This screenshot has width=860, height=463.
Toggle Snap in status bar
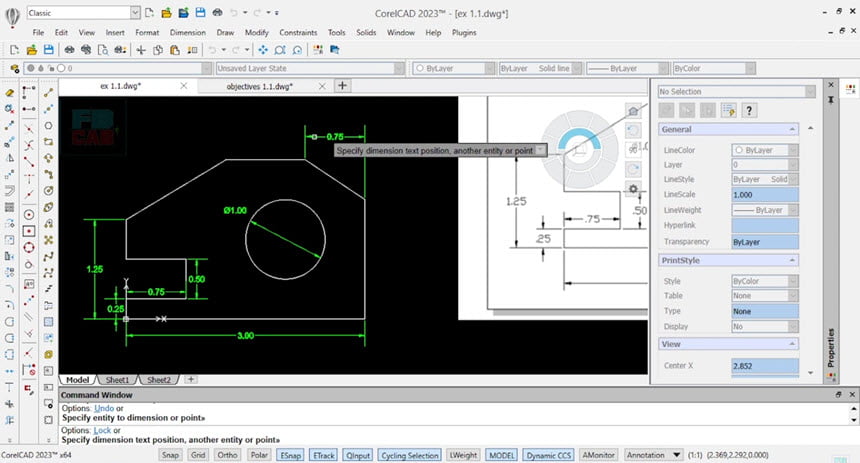point(170,455)
